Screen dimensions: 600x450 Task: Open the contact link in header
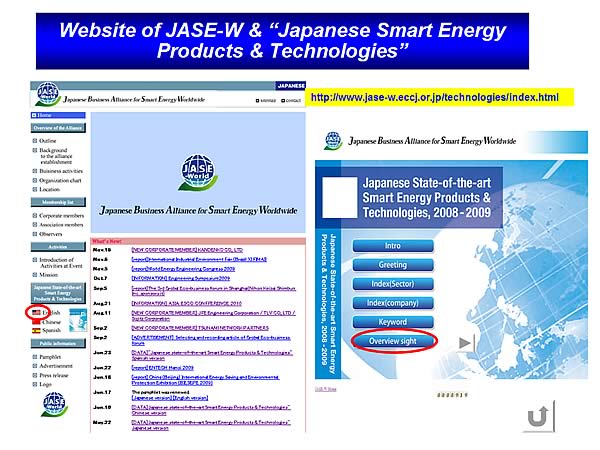pos(291,101)
